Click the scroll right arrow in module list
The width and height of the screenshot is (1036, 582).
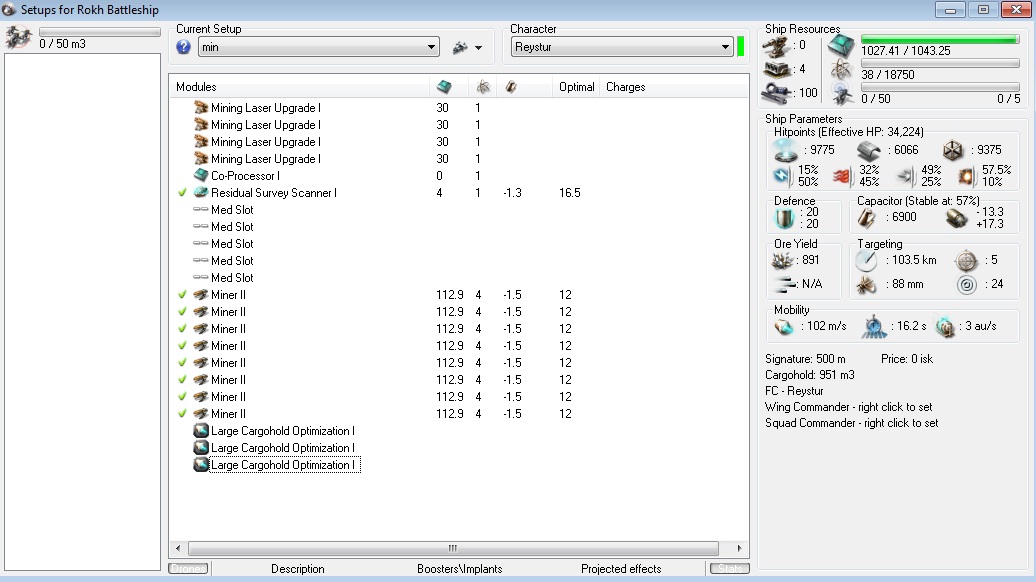coord(739,548)
